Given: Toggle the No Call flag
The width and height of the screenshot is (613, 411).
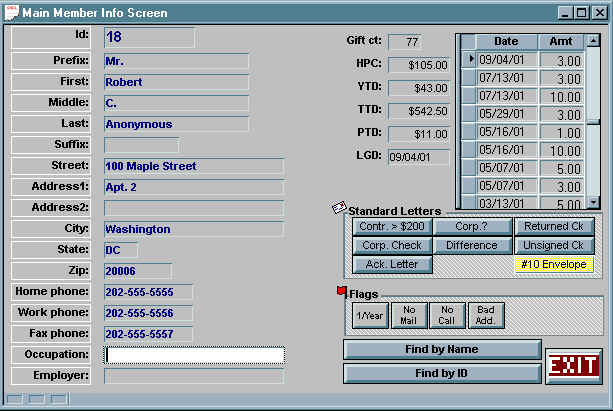Looking at the screenshot, I should point(447,315).
